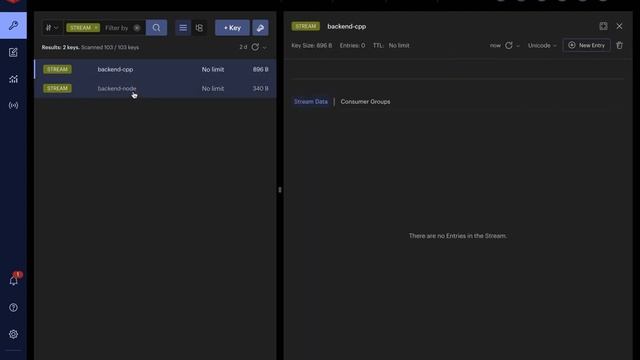640x360 pixels.
Task: Click the Filter by input field
Action: pyautogui.click(x=117, y=28)
